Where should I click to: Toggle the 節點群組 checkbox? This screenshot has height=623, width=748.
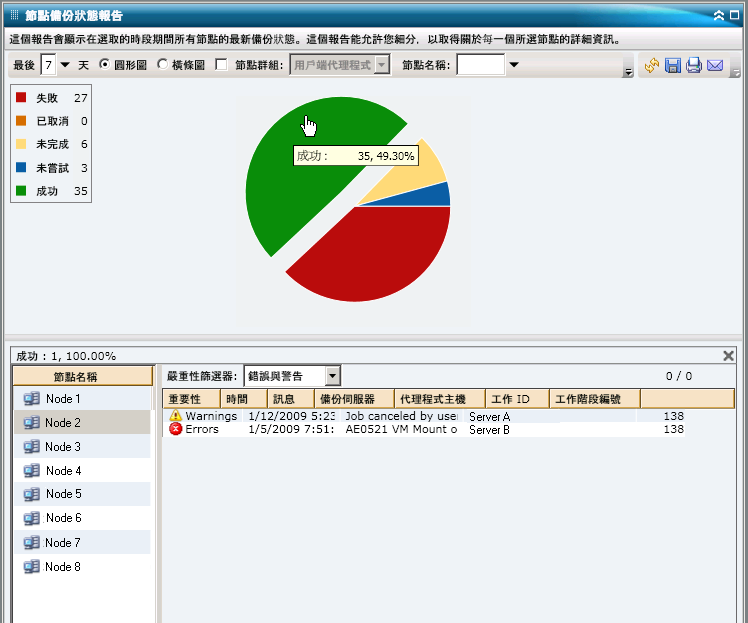(x=221, y=64)
